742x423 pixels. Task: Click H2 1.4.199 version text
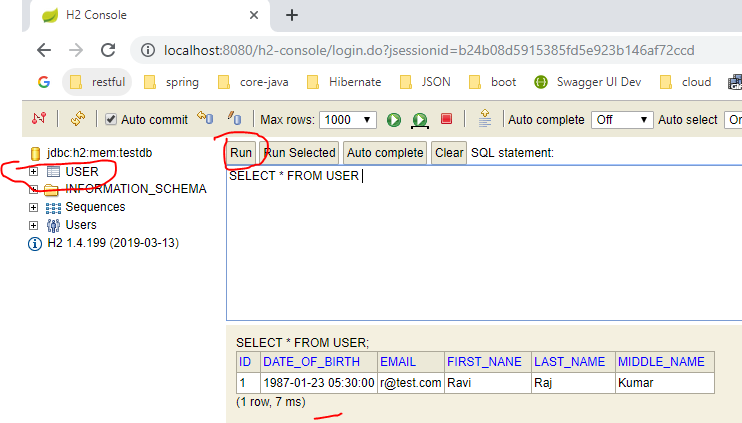pyautogui.click(x=113, y=243)
